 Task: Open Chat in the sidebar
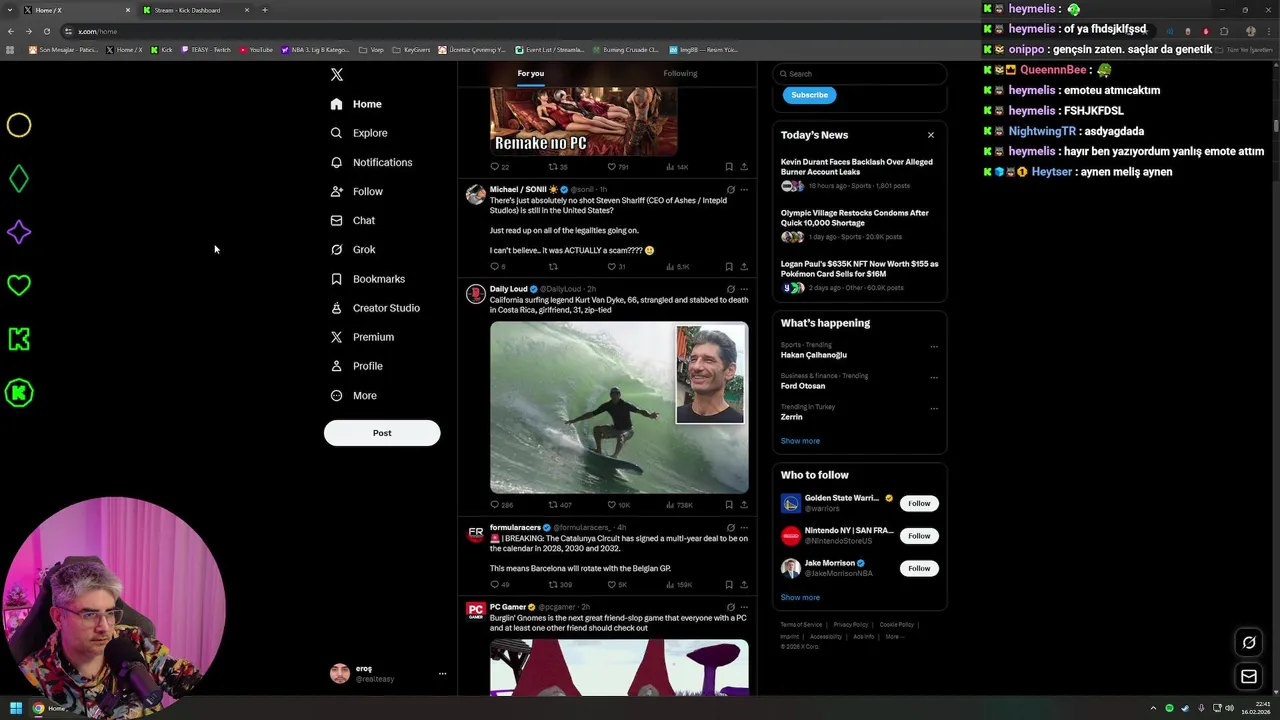tap(353, 220)
